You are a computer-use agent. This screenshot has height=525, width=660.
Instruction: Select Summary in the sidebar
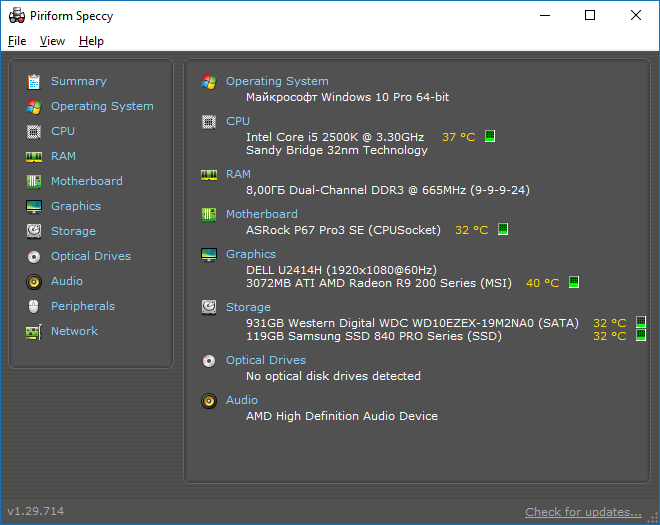tap(79, 81)
